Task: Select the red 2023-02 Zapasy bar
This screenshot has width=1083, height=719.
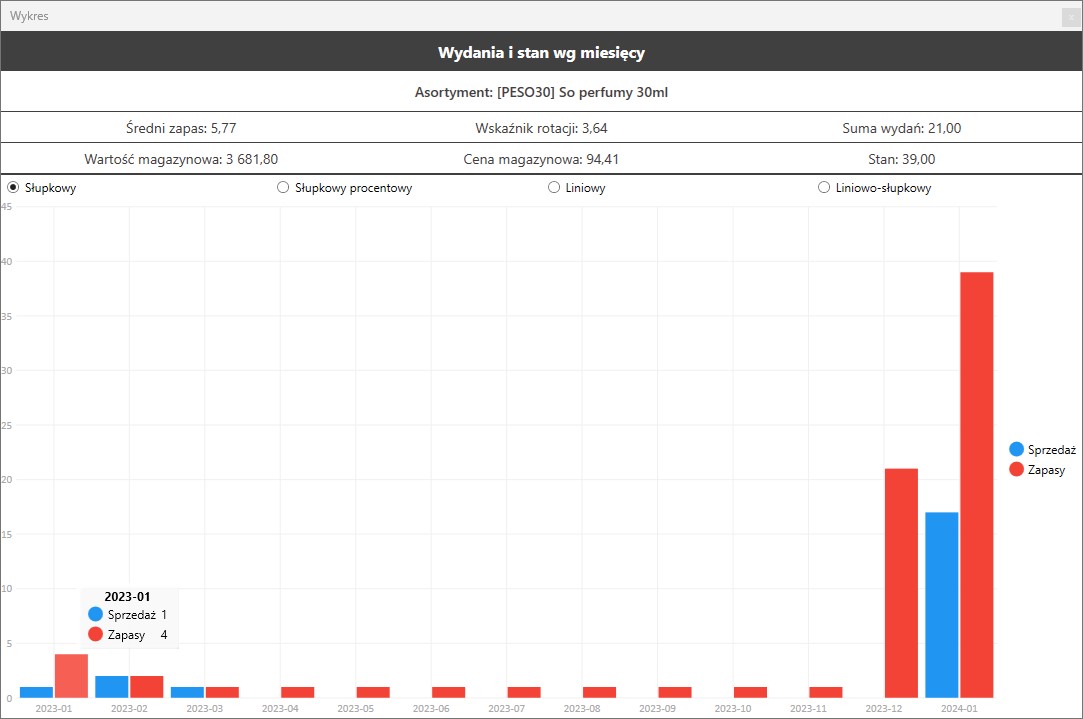Action: point(146,687)
